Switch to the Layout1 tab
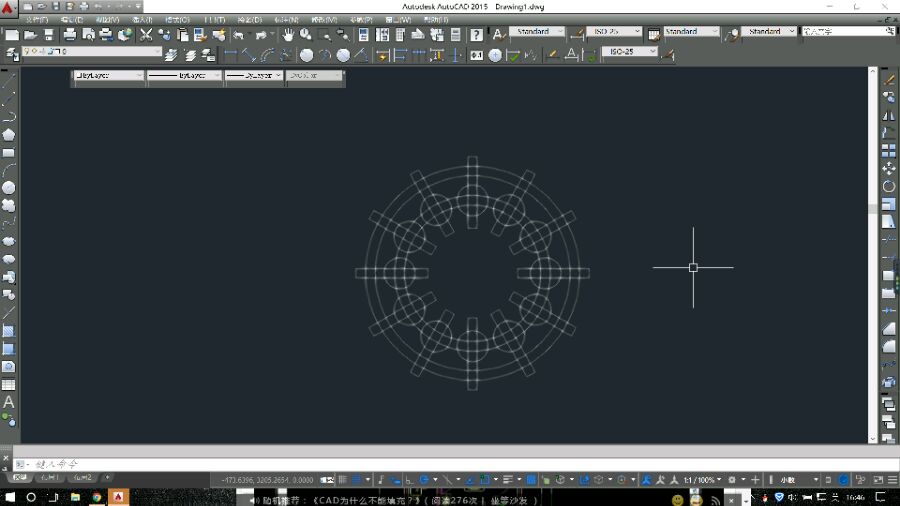Screen dimensions: 900x506 (49, 477)
